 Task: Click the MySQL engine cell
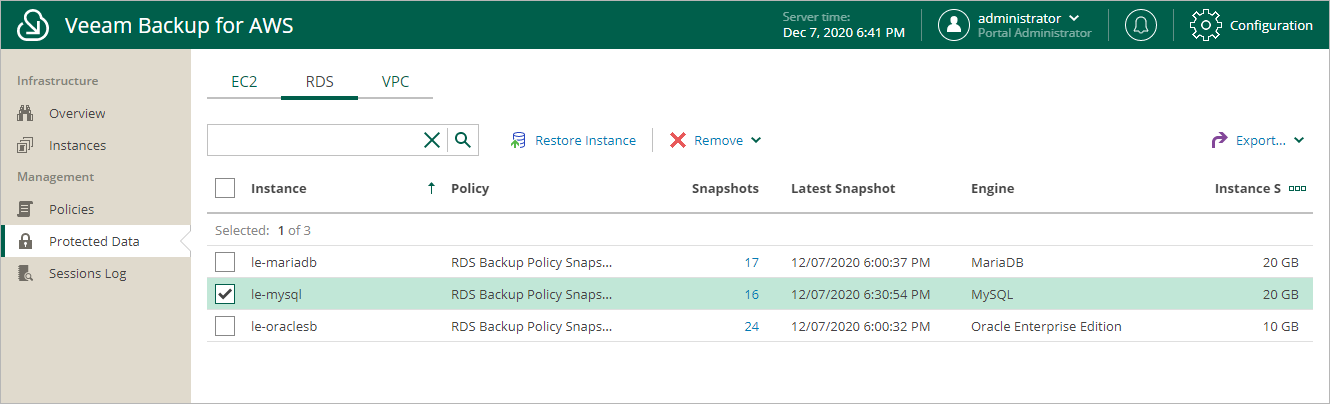click(x=992, y=295)
